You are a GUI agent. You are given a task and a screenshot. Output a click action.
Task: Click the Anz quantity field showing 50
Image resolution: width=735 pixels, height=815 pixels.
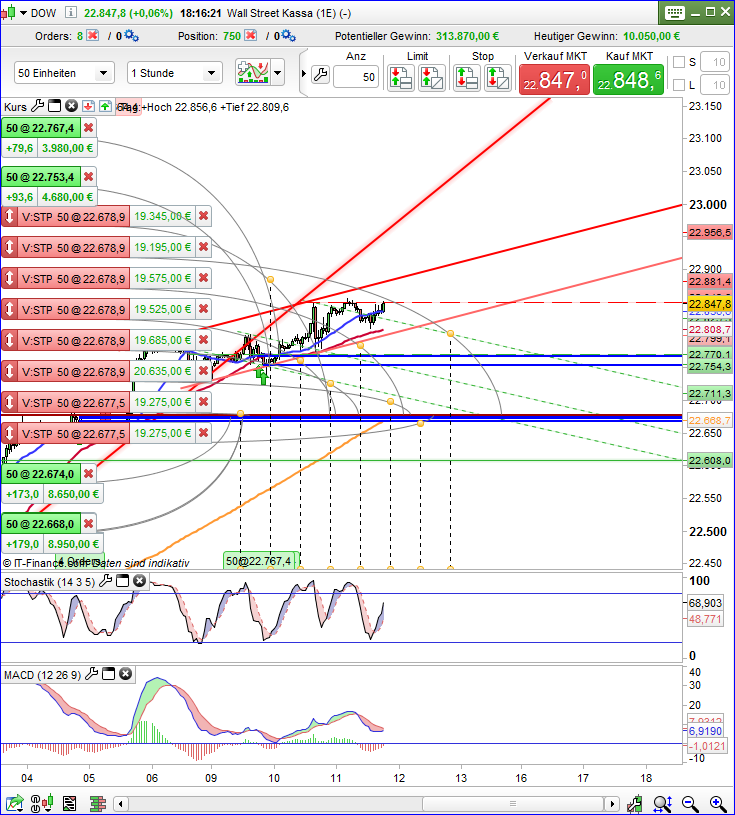[x=356, y=77]
